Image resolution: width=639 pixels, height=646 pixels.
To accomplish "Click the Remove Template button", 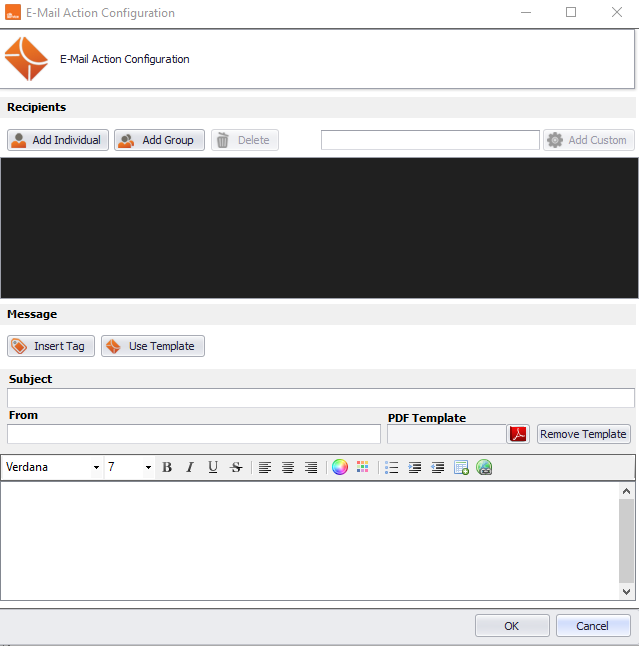I will click(x=583, y=434).
